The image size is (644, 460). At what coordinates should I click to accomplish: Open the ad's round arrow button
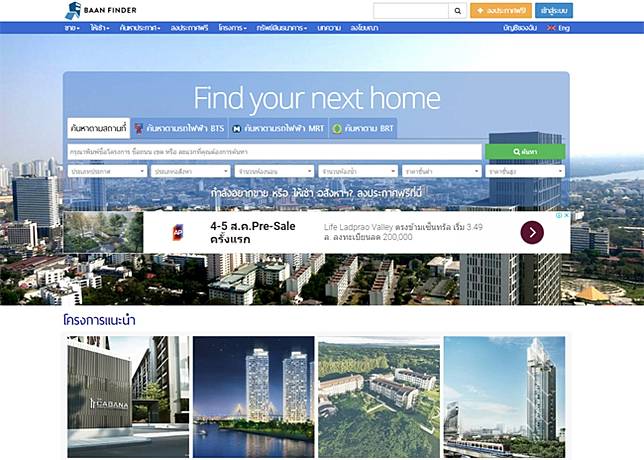tap(532, 232)
